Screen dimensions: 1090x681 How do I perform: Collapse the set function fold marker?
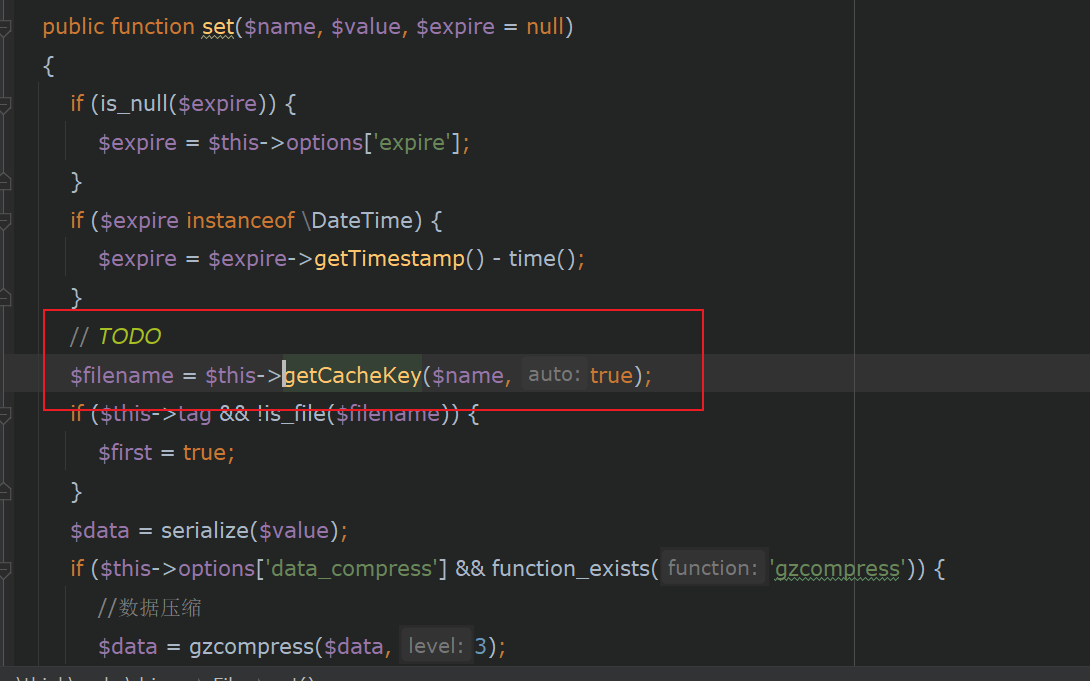pos(5,27)
